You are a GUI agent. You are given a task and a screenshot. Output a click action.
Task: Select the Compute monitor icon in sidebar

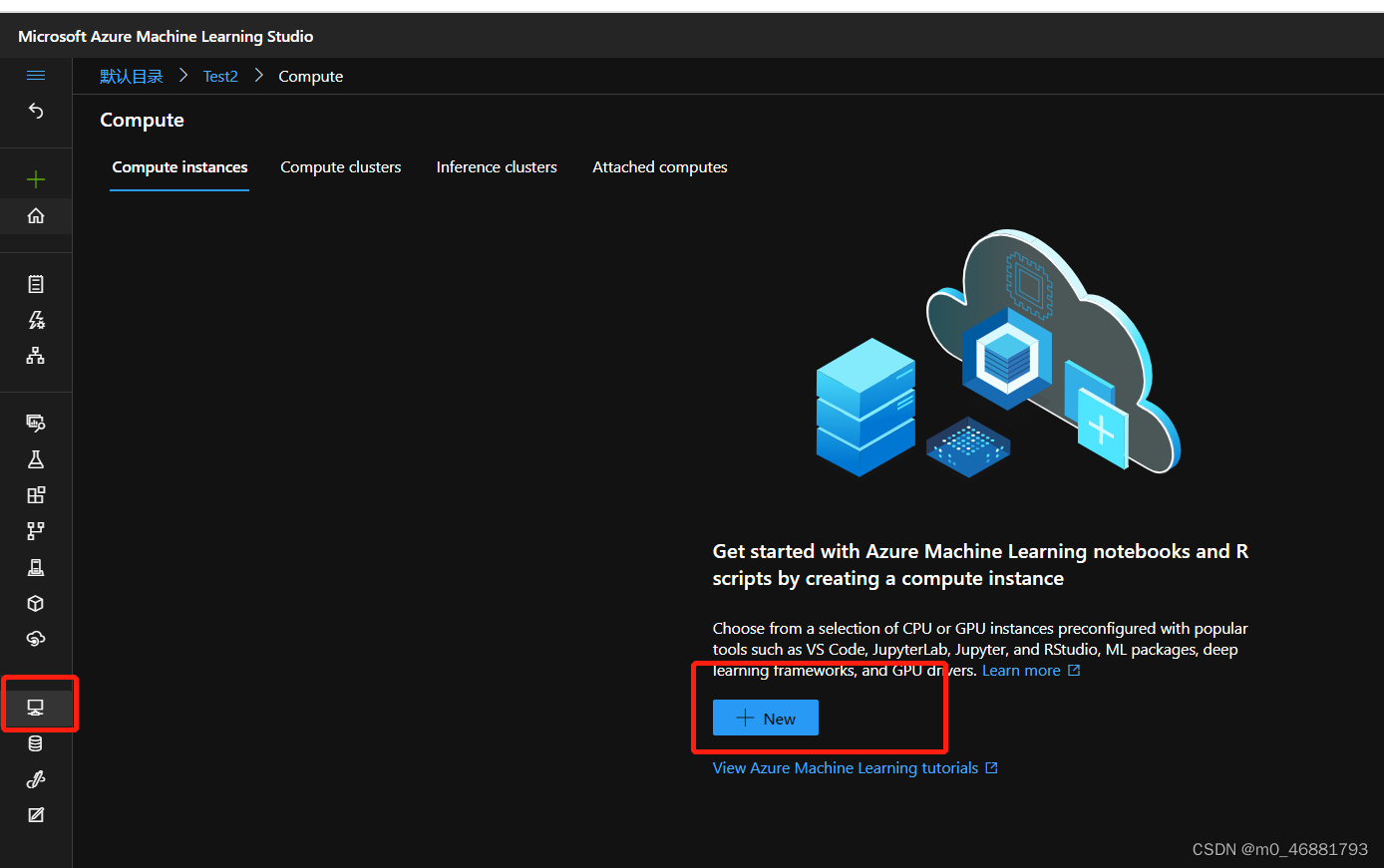point(36,708)
